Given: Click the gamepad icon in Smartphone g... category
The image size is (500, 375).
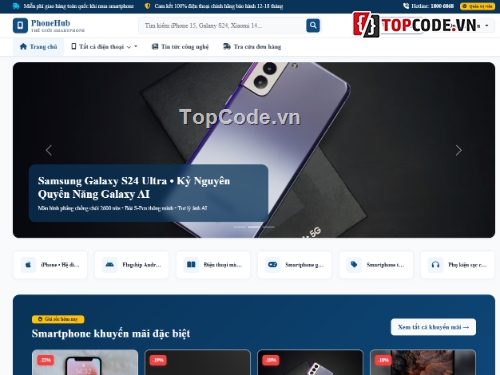Looking at the screenshot, I should [272, 265].
